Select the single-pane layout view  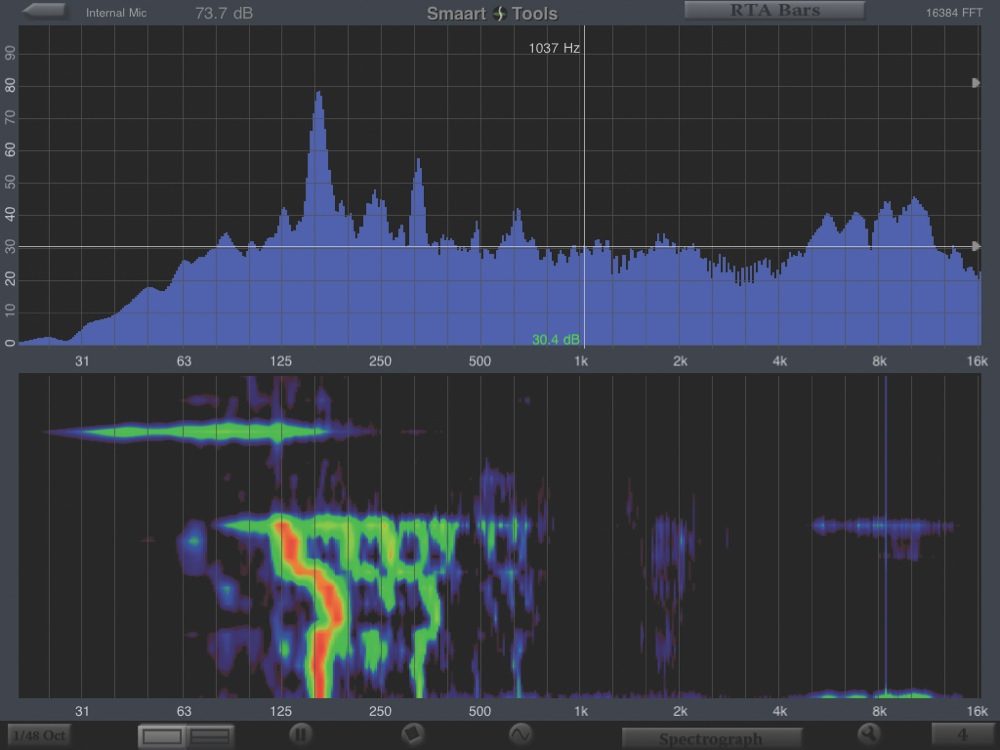point(162,737)
